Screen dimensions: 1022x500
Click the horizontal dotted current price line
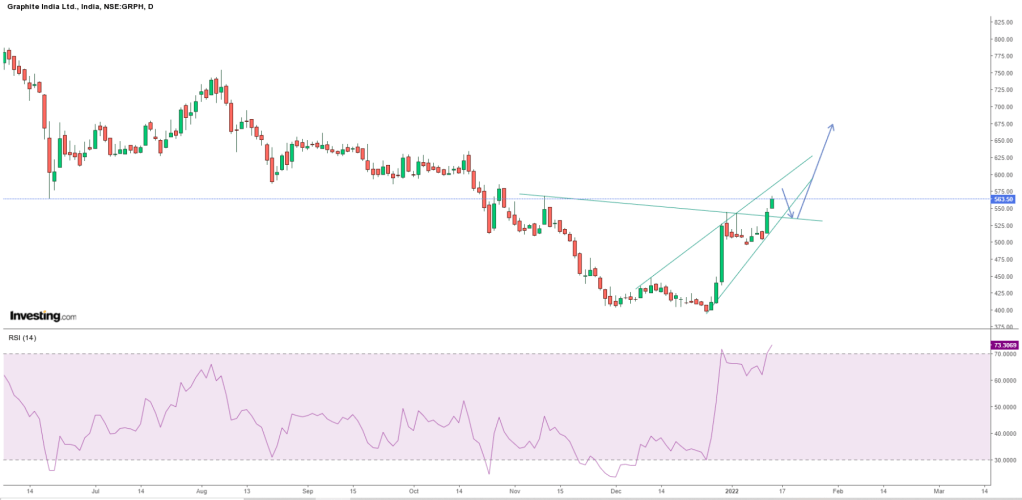(x=300, y=199)
